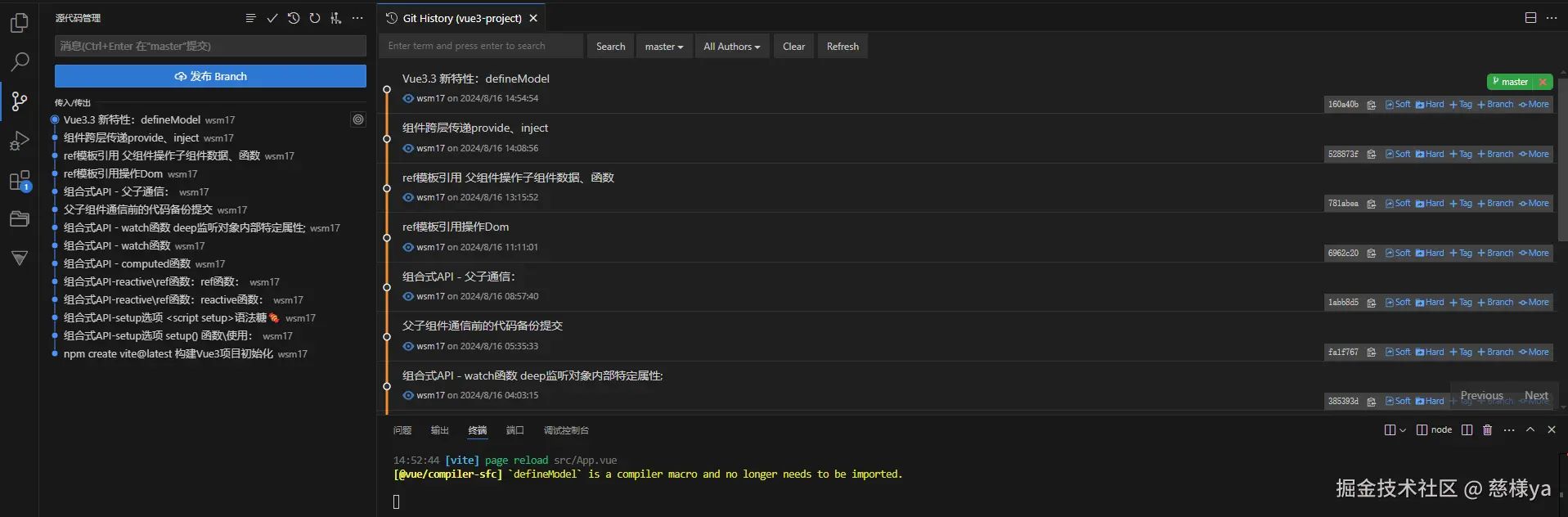
Task: View details of the provide, inject commit
Action: tap(407, 148)
